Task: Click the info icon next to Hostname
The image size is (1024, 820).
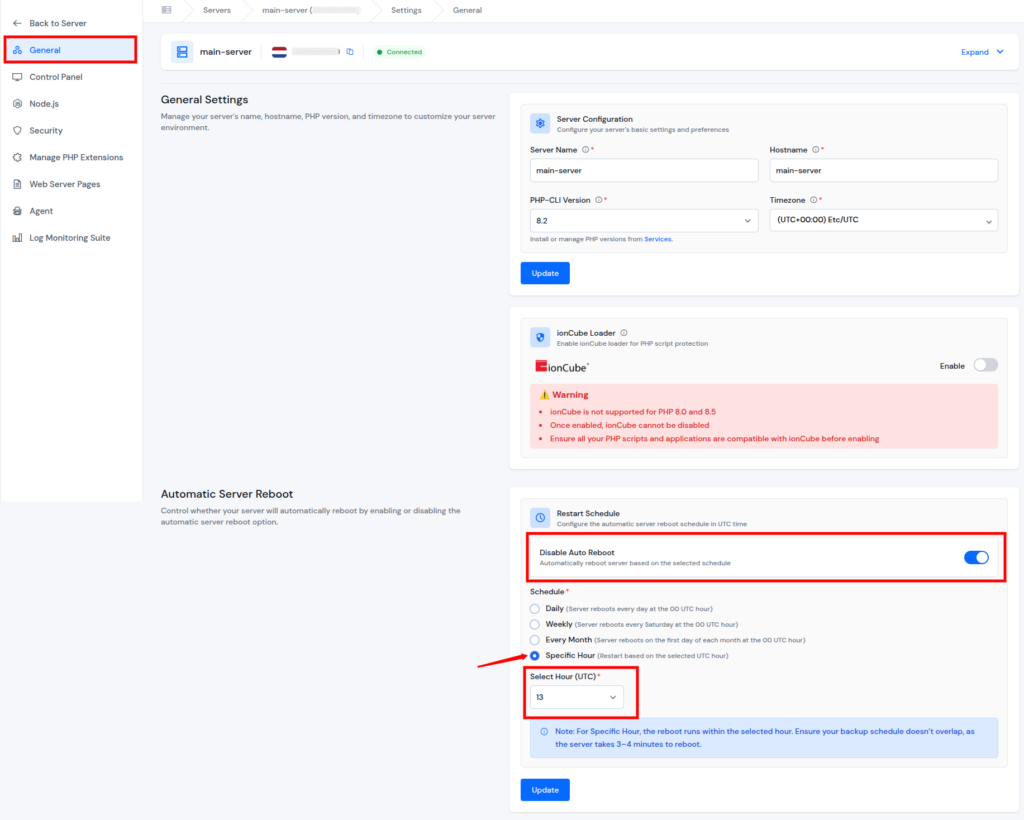Action: [x=815, y=150]
